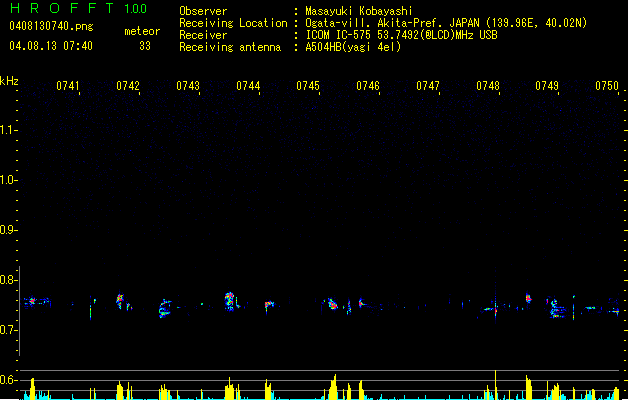Viewport: 629px width, 400px height.
Task: Click the tallest yellow intensity bar at 0748
Action: pos(495,385)
